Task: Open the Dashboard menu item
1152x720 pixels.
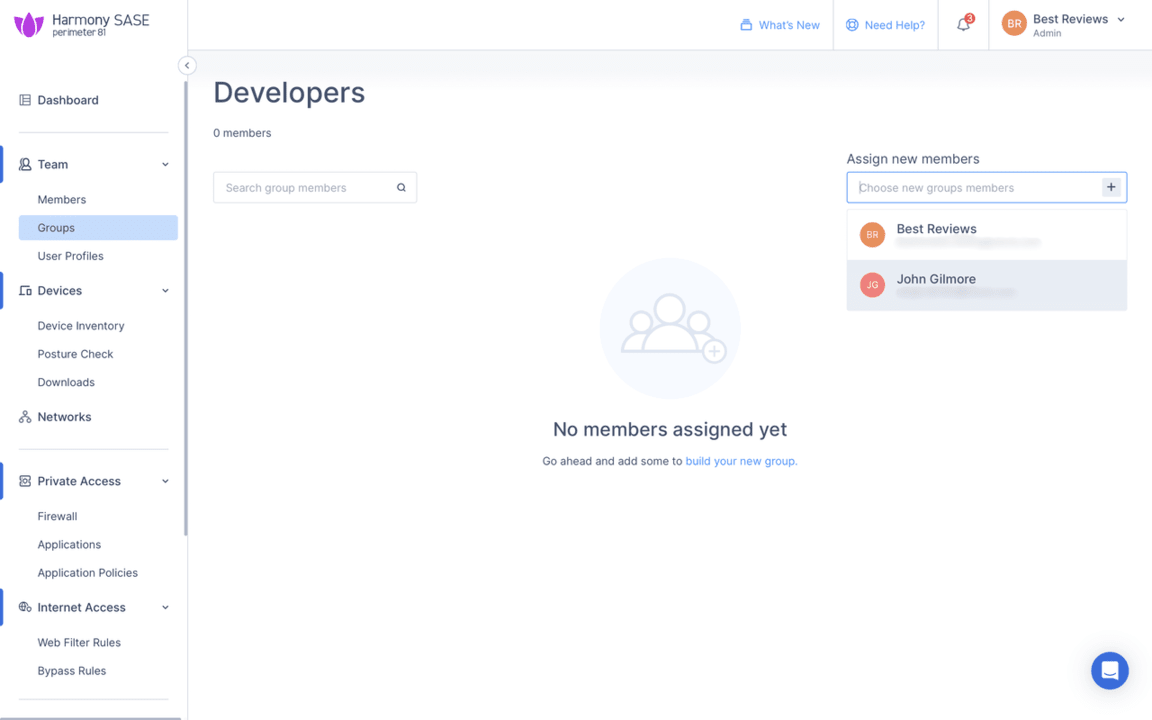Action: tap(68, 100)
